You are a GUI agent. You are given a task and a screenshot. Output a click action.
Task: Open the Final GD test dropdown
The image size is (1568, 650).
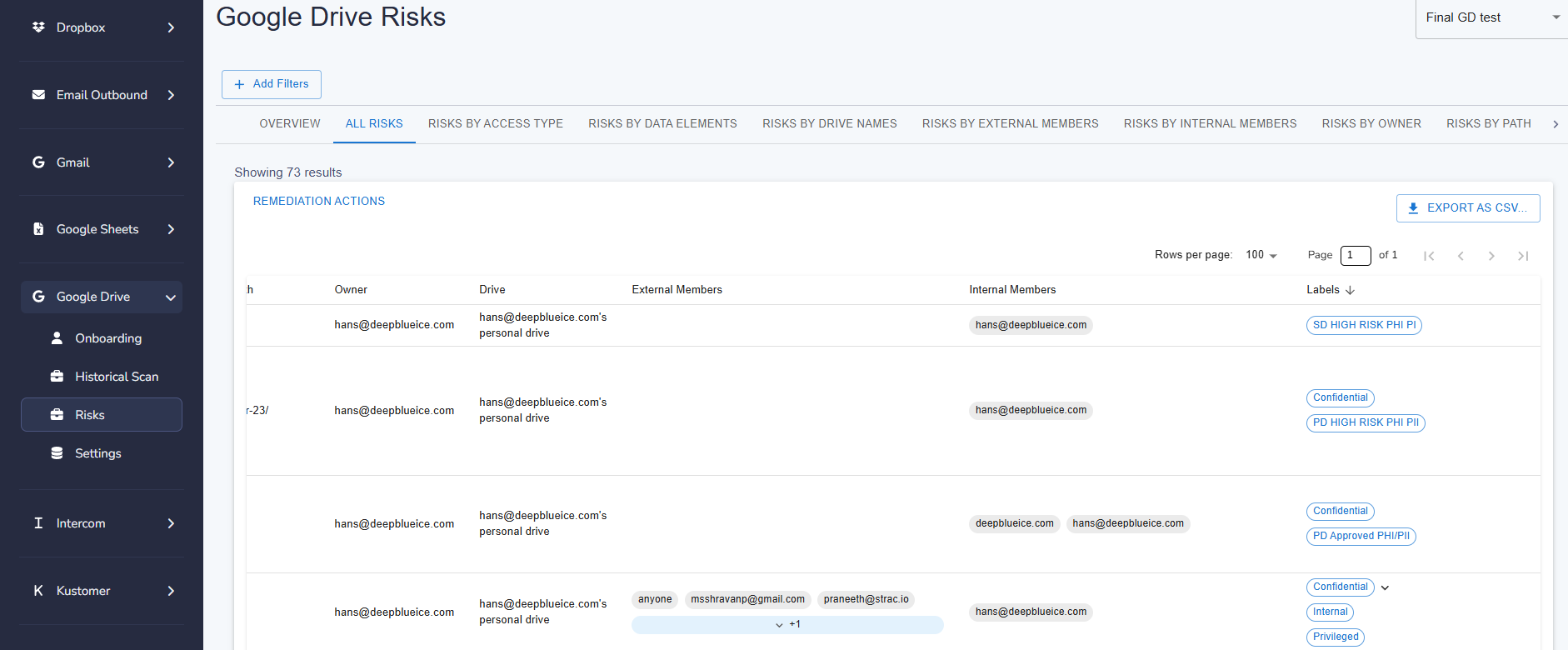1491,17
